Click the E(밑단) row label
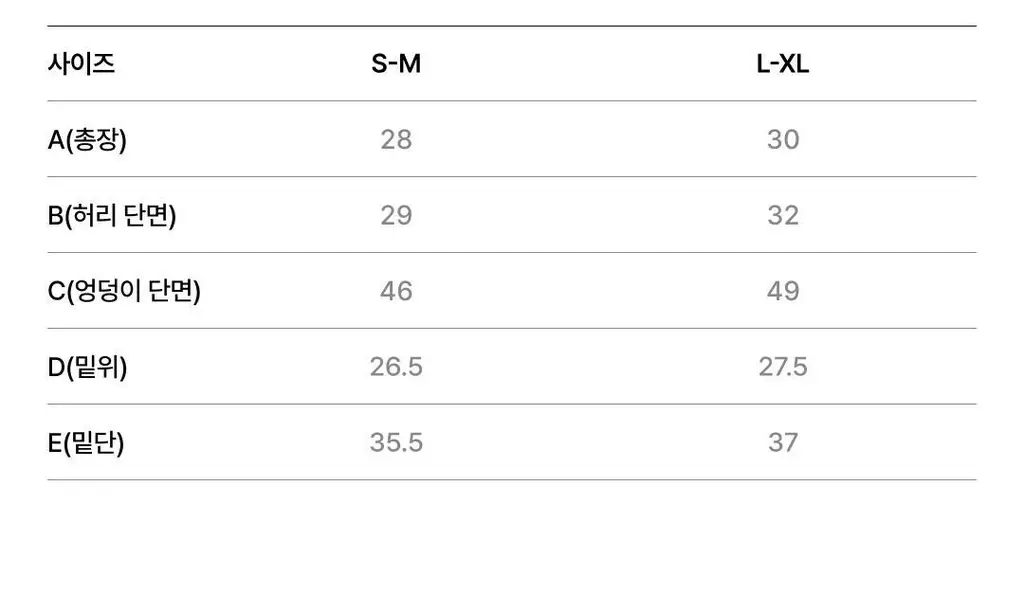Viewport: 1024px width, 594px height. tap(86, 442)
